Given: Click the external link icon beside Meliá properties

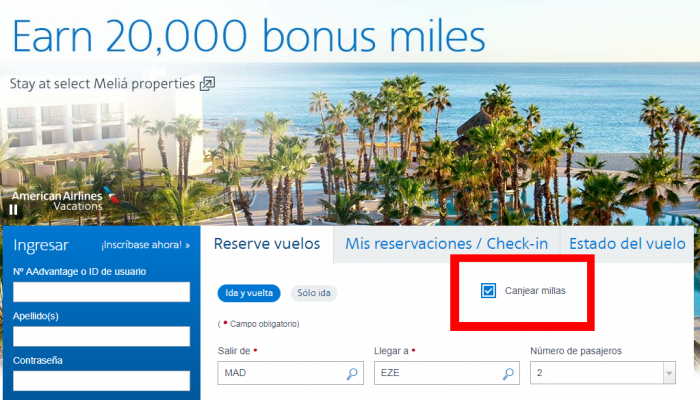Looking at the screenshot, I should (x=207, y=83).
